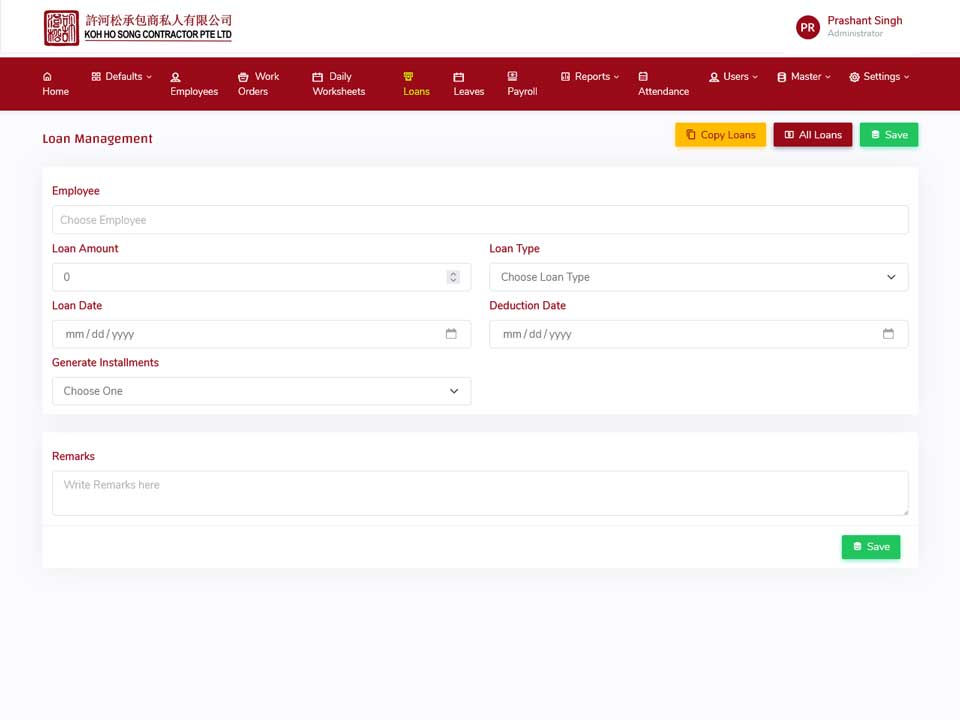Click the PR user avatar
Screen dimensions: 960x720
coord(808,27)
